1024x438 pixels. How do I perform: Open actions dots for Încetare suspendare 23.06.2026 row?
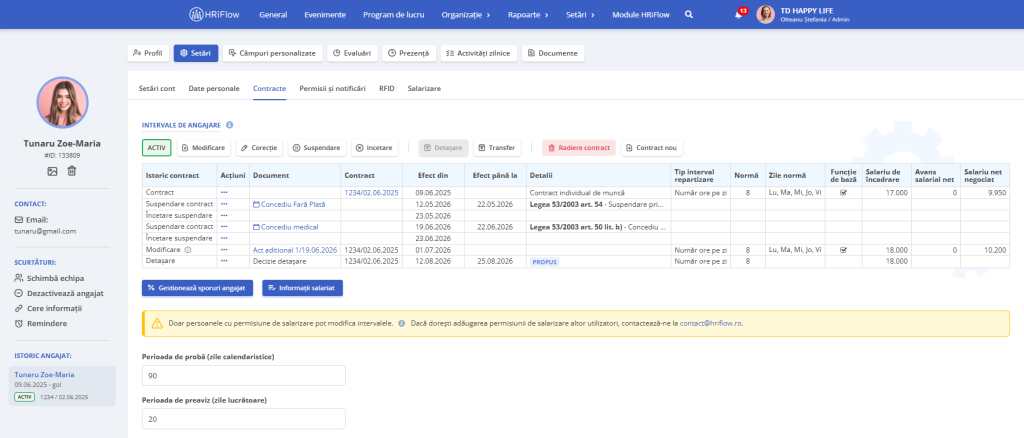[x=225, y=238]
